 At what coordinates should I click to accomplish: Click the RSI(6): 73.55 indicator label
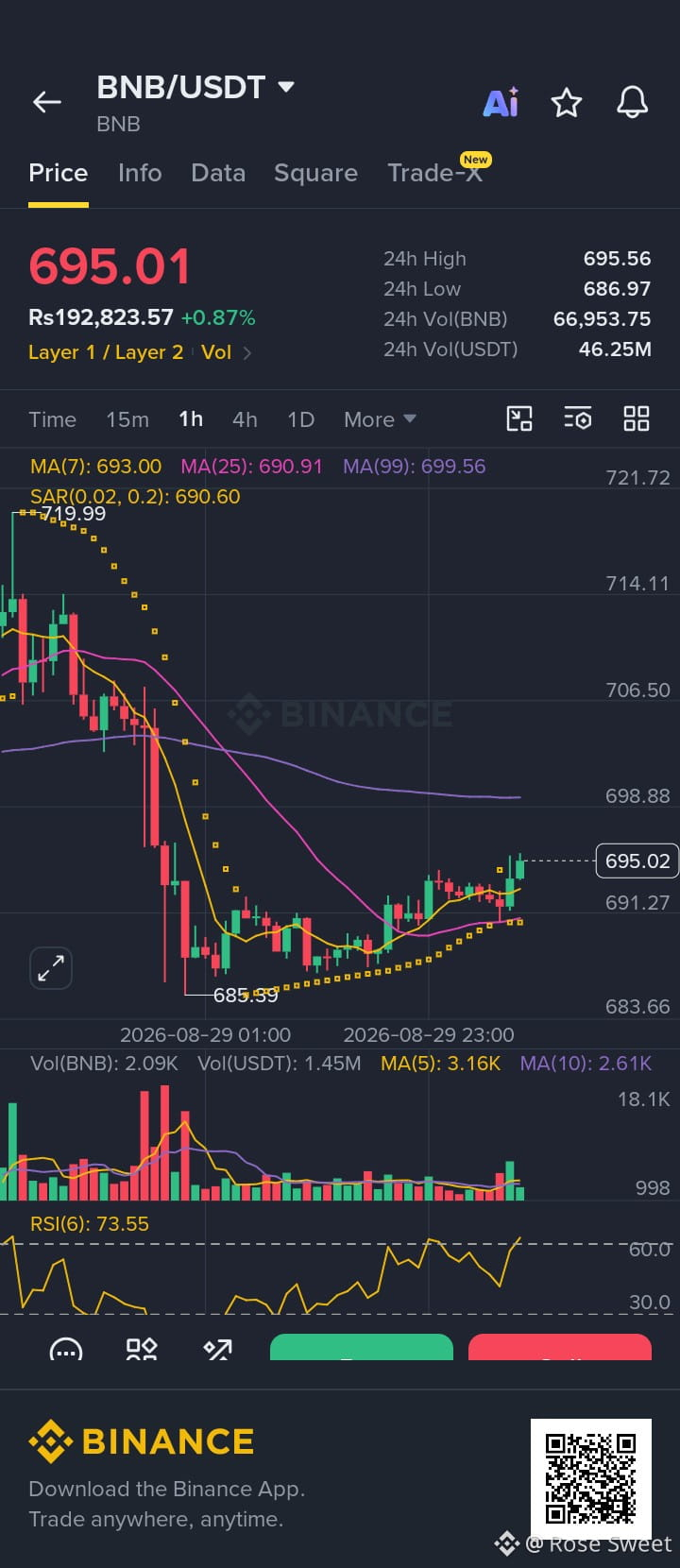coord(90,1224)
